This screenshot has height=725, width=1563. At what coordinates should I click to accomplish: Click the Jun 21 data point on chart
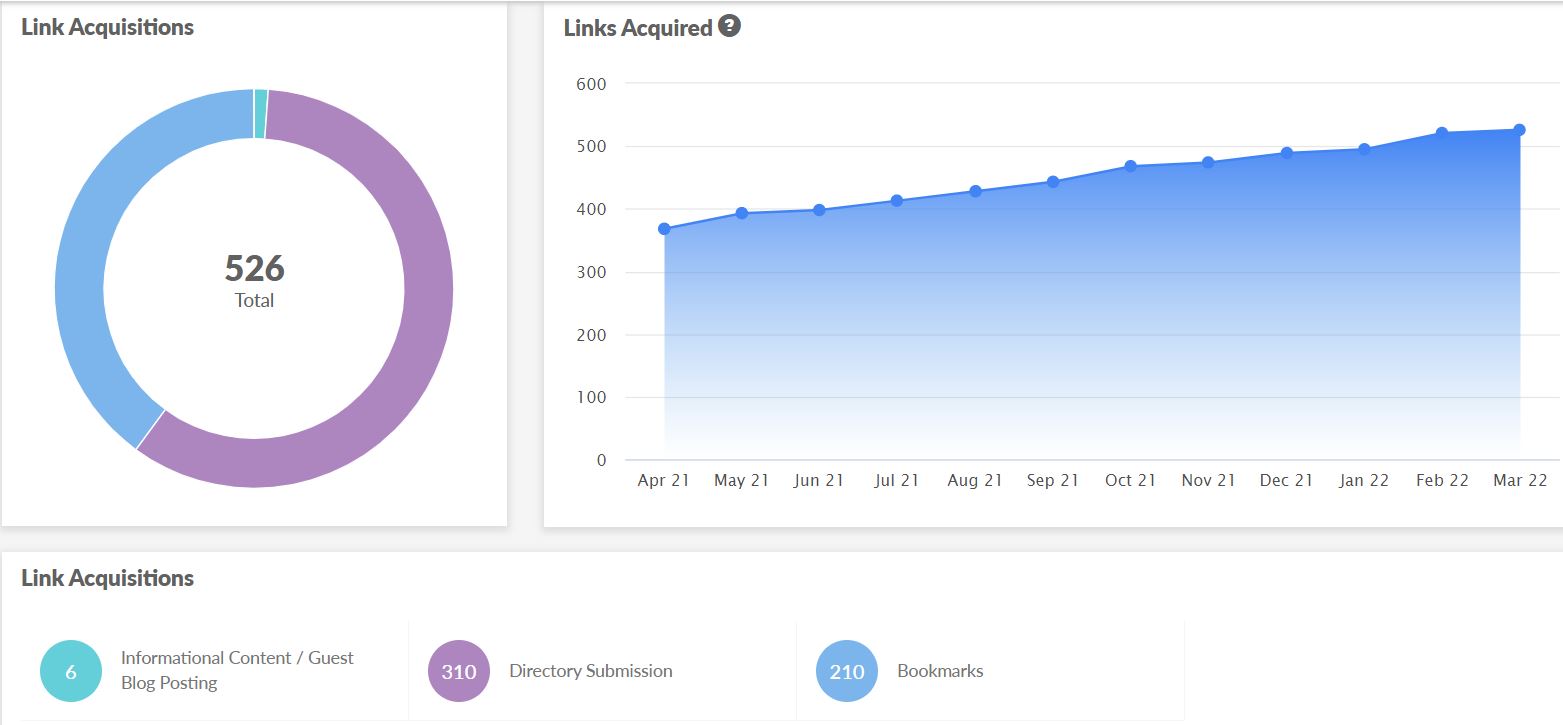(x=819, y=210)
